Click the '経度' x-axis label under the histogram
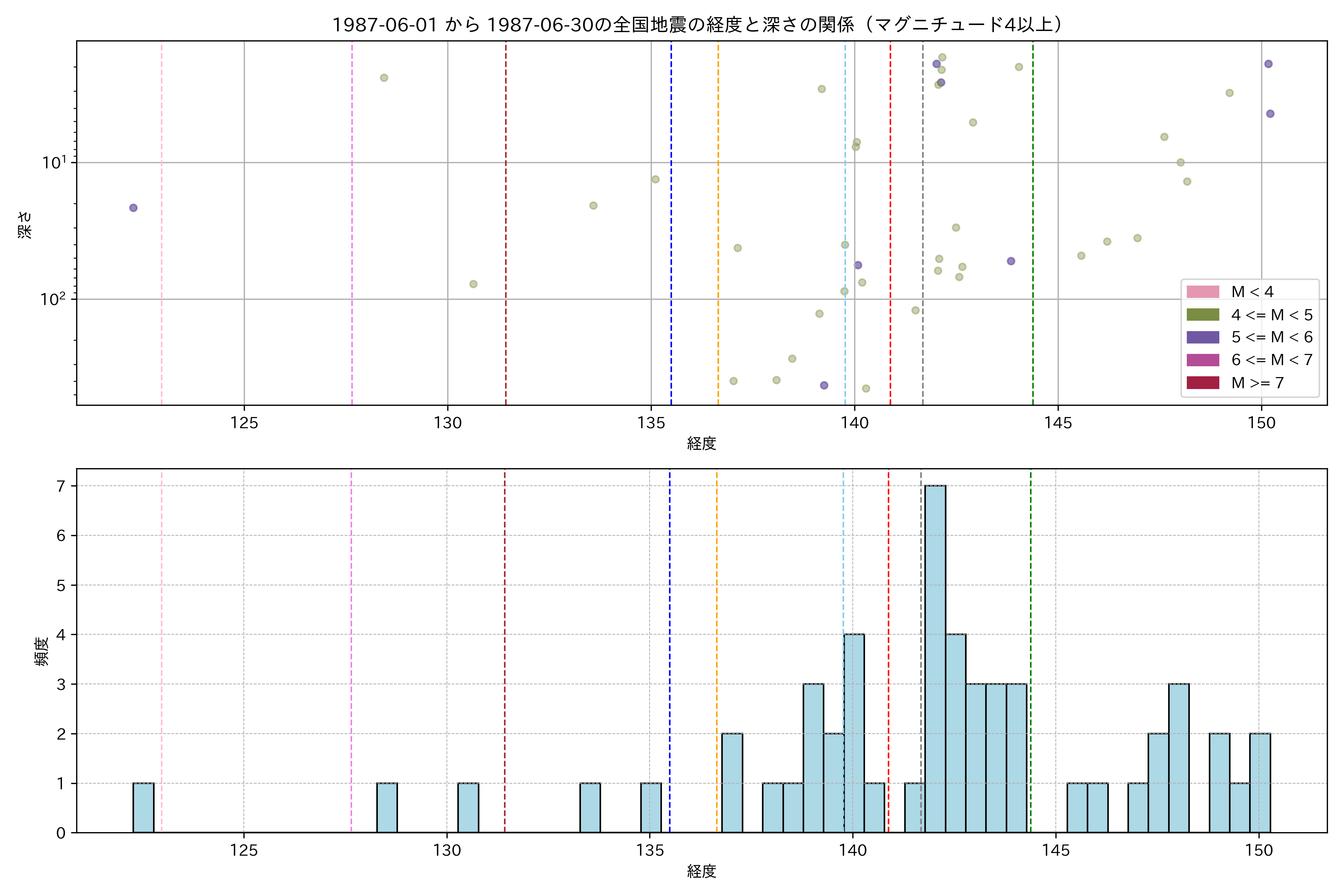The width and height of the screenshot is (1344, 896). pos(701,871)
